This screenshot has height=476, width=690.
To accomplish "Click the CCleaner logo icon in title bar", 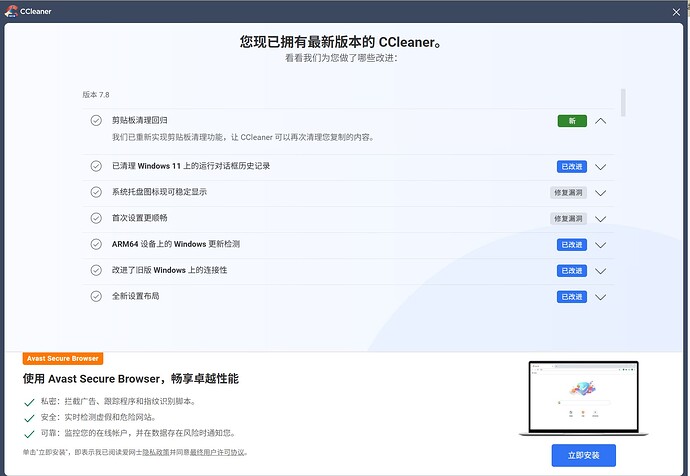I will (11, 11).
